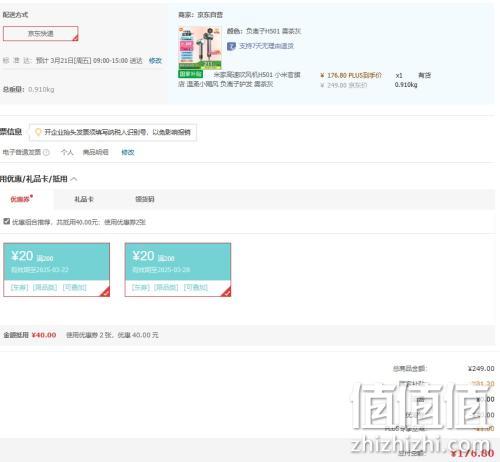Click the 7-day return support badge icon
This screenshot has height=462, width=500.
pos(231,46)
